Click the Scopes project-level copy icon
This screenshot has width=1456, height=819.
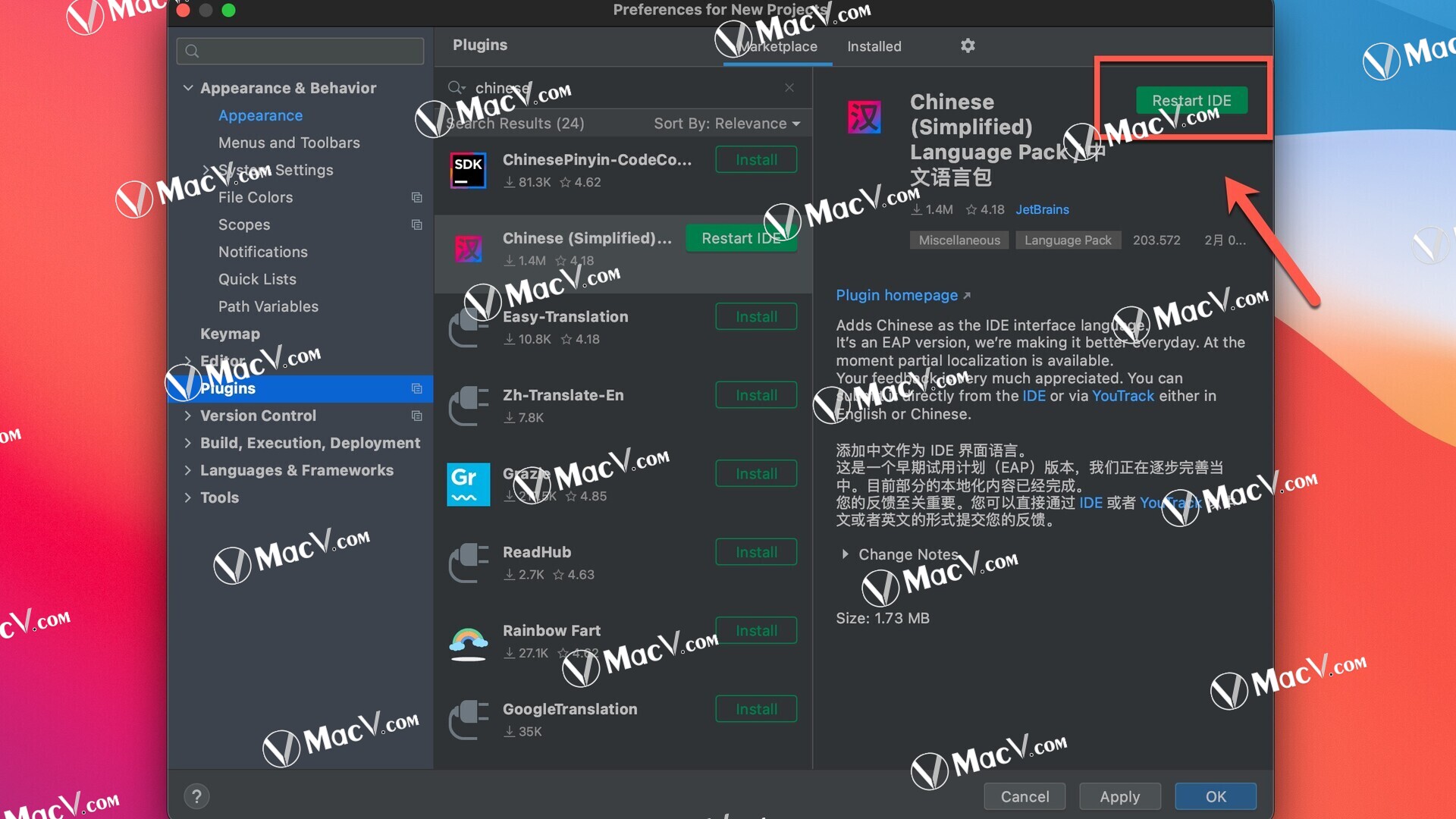click(416, 224)
